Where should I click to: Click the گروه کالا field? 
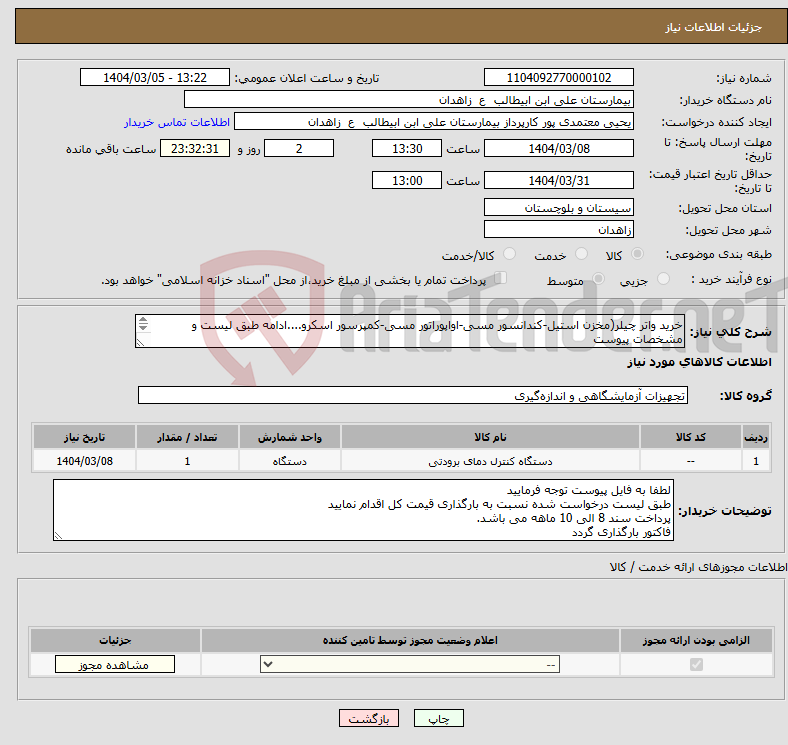(413, 396)
